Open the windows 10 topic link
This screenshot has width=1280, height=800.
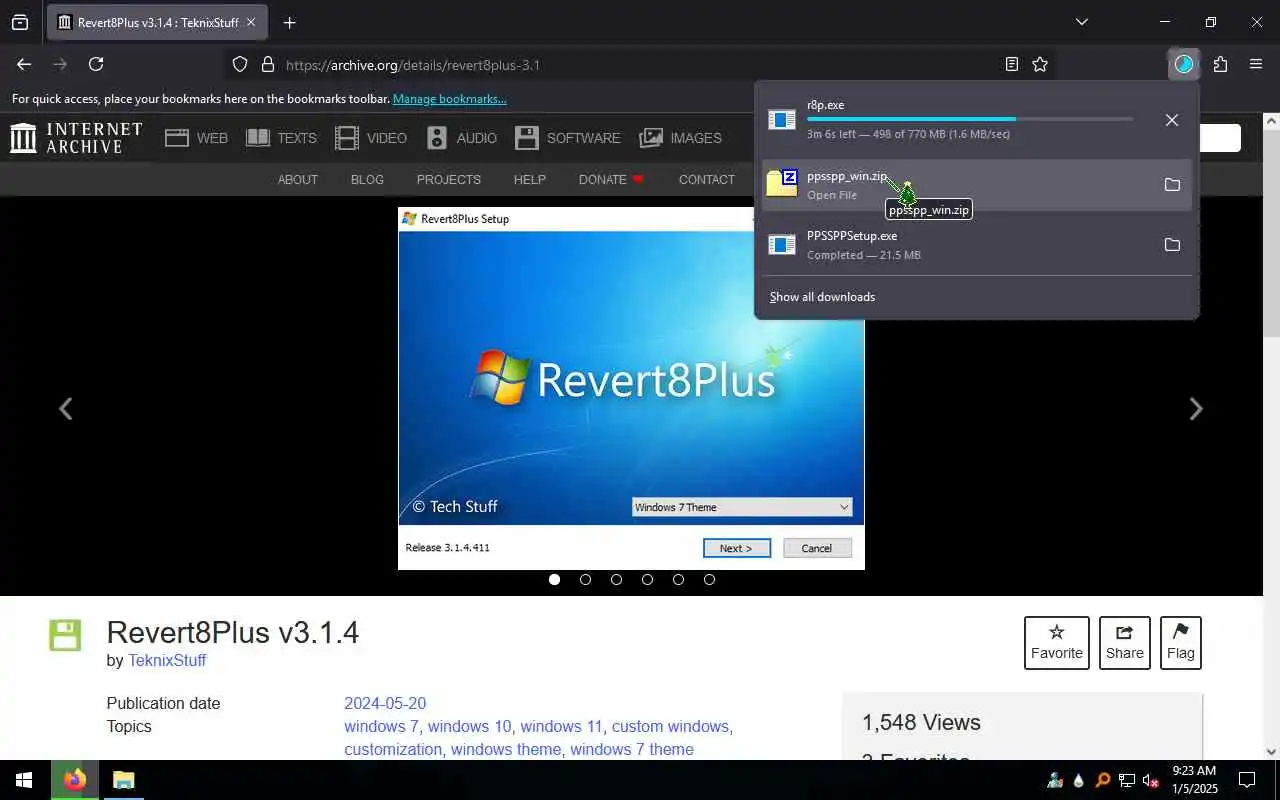(469, 727)
